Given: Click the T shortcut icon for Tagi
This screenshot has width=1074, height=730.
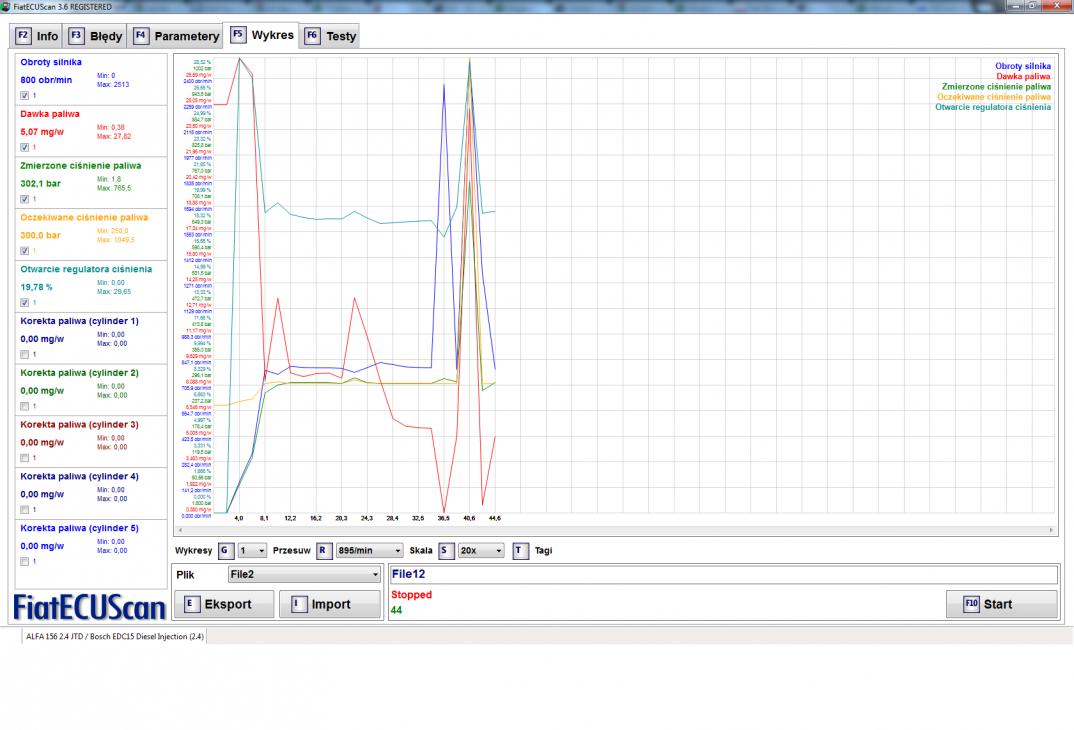Looking at the screenshot, I should (x=520, y=550).
